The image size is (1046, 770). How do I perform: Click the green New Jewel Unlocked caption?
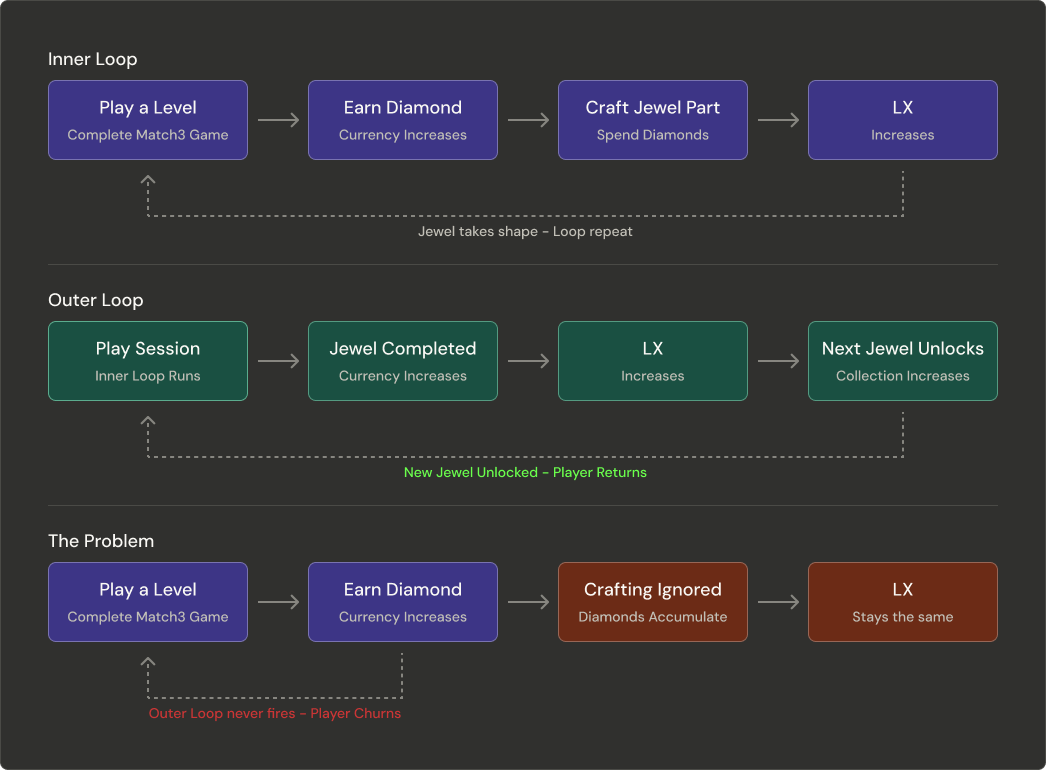[525, 472]
